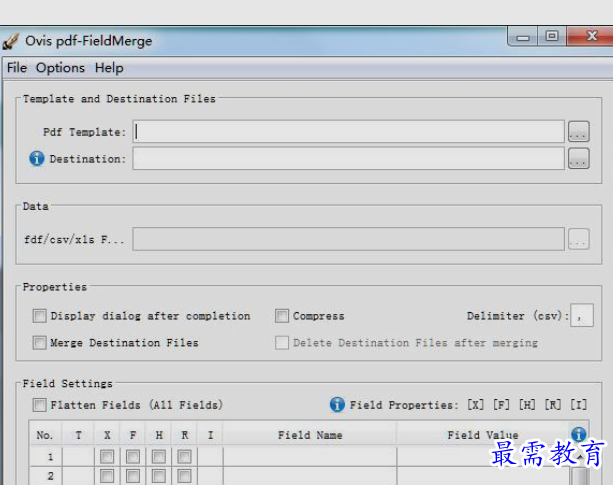Click the Destination input field
This screenshot has height=485, width=613.
click(x=348, y=158)
